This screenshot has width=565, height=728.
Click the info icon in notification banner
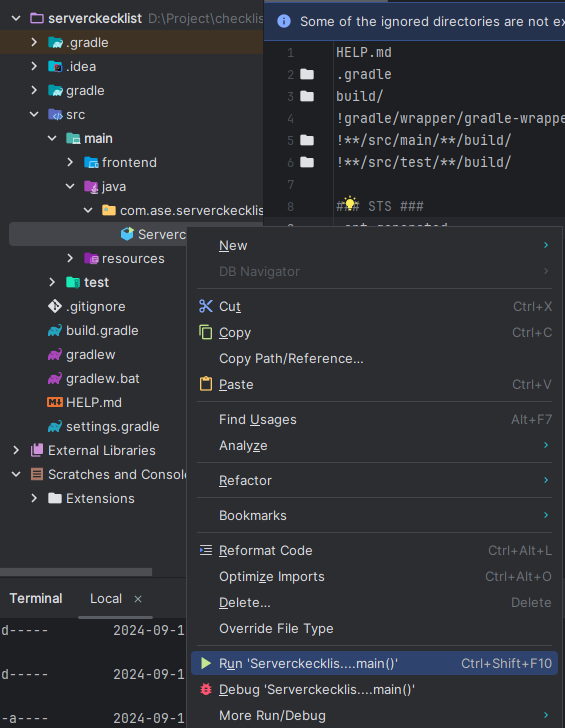click(x=284, y=21)
